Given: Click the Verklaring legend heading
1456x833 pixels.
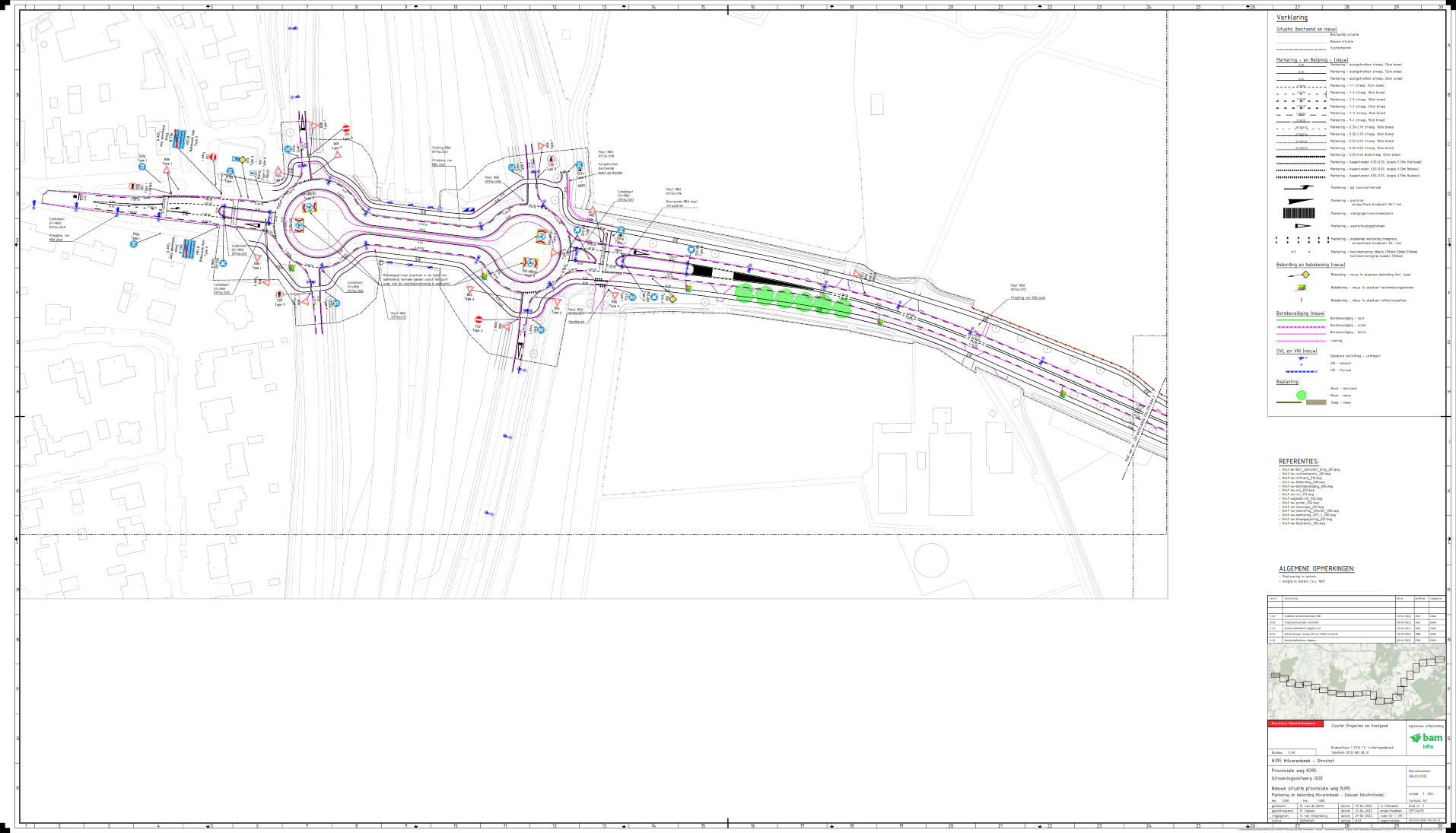Looking at the screenshot, I should tap(1292, 17).
